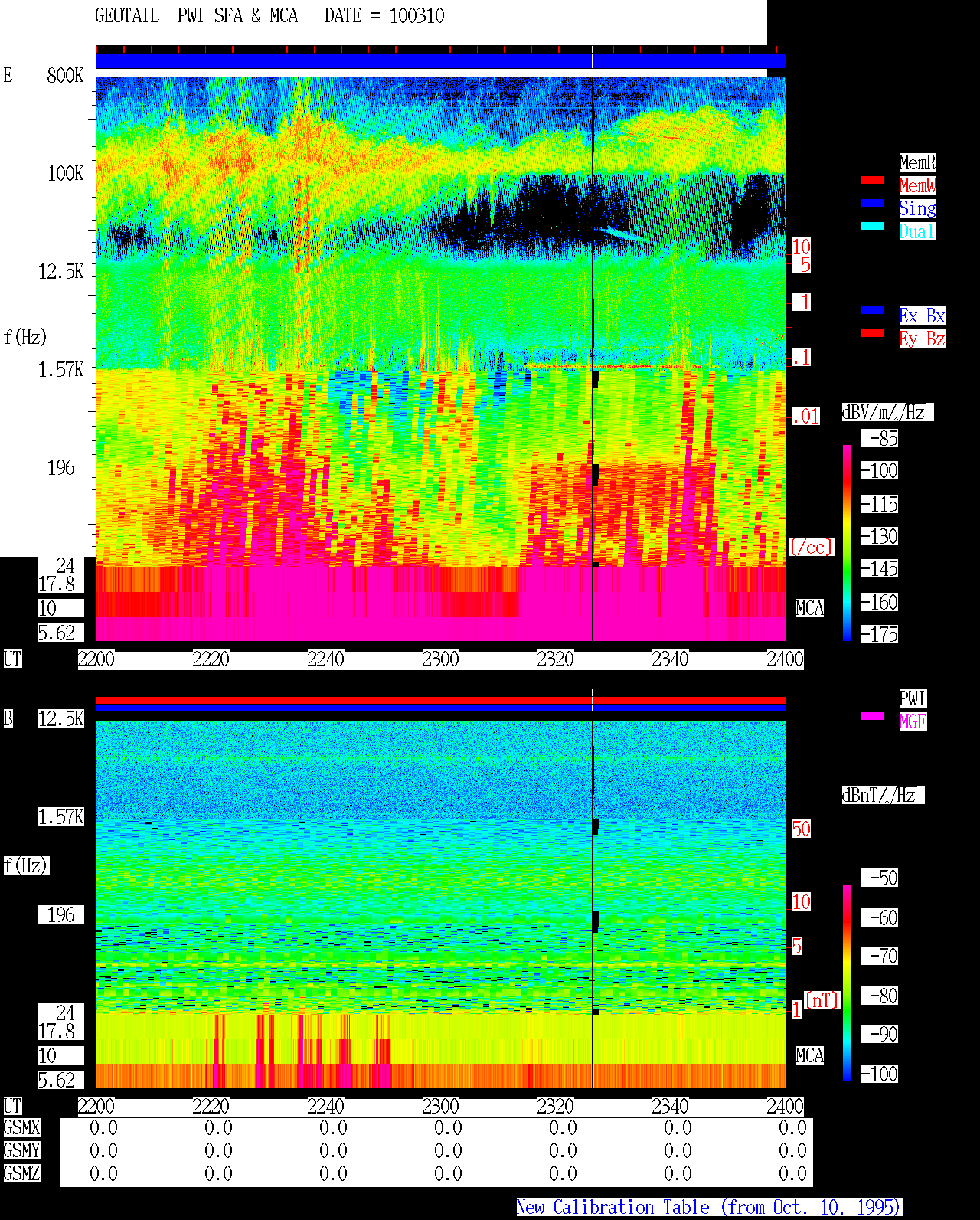Click the 2320 UT label under the magnetic spectrogram
This screenshot has height=1220, width=980.
[555, 1107]
